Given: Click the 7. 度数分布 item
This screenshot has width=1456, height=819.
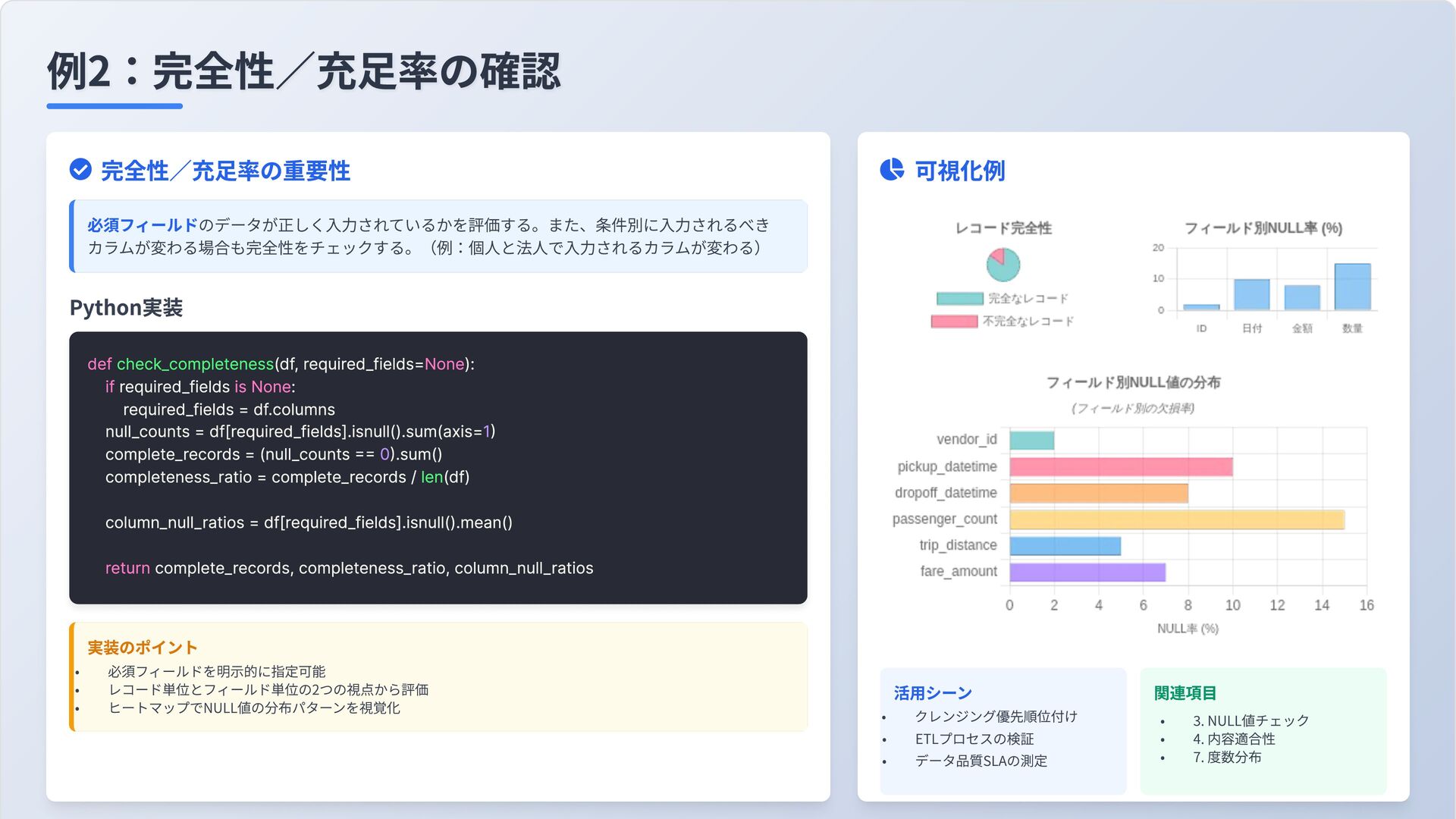Looking at the screenshot, I should tap(1227, 757).
